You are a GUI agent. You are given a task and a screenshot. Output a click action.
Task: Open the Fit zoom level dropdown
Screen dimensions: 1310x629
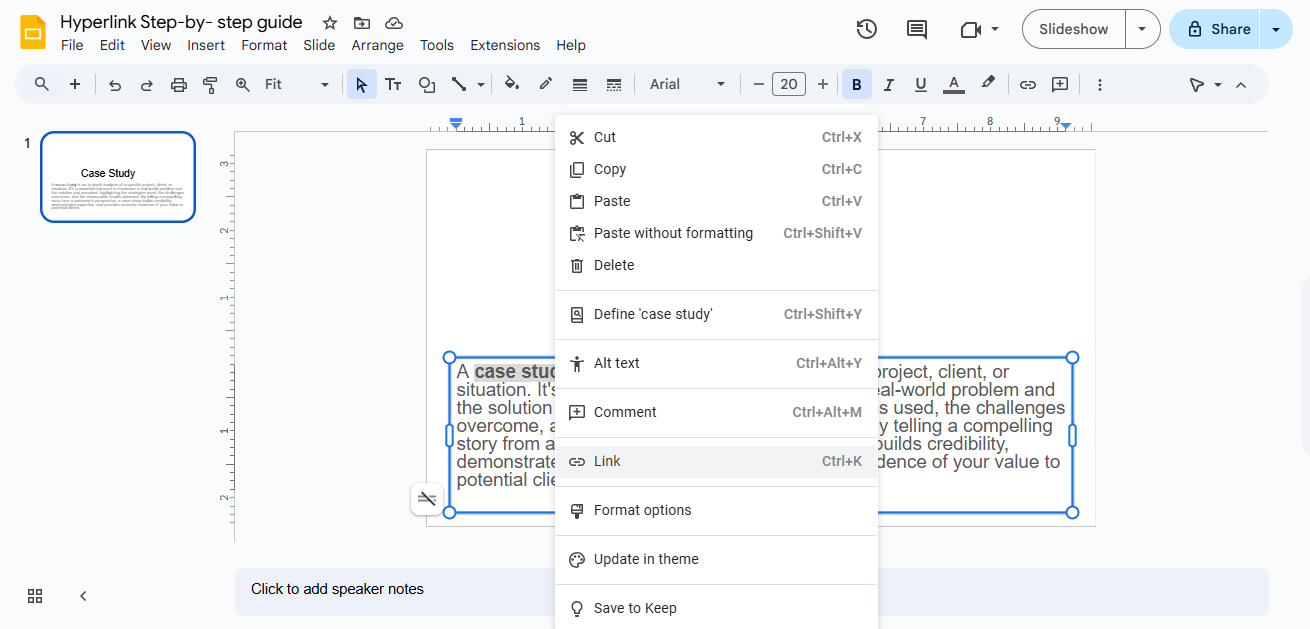296,85
